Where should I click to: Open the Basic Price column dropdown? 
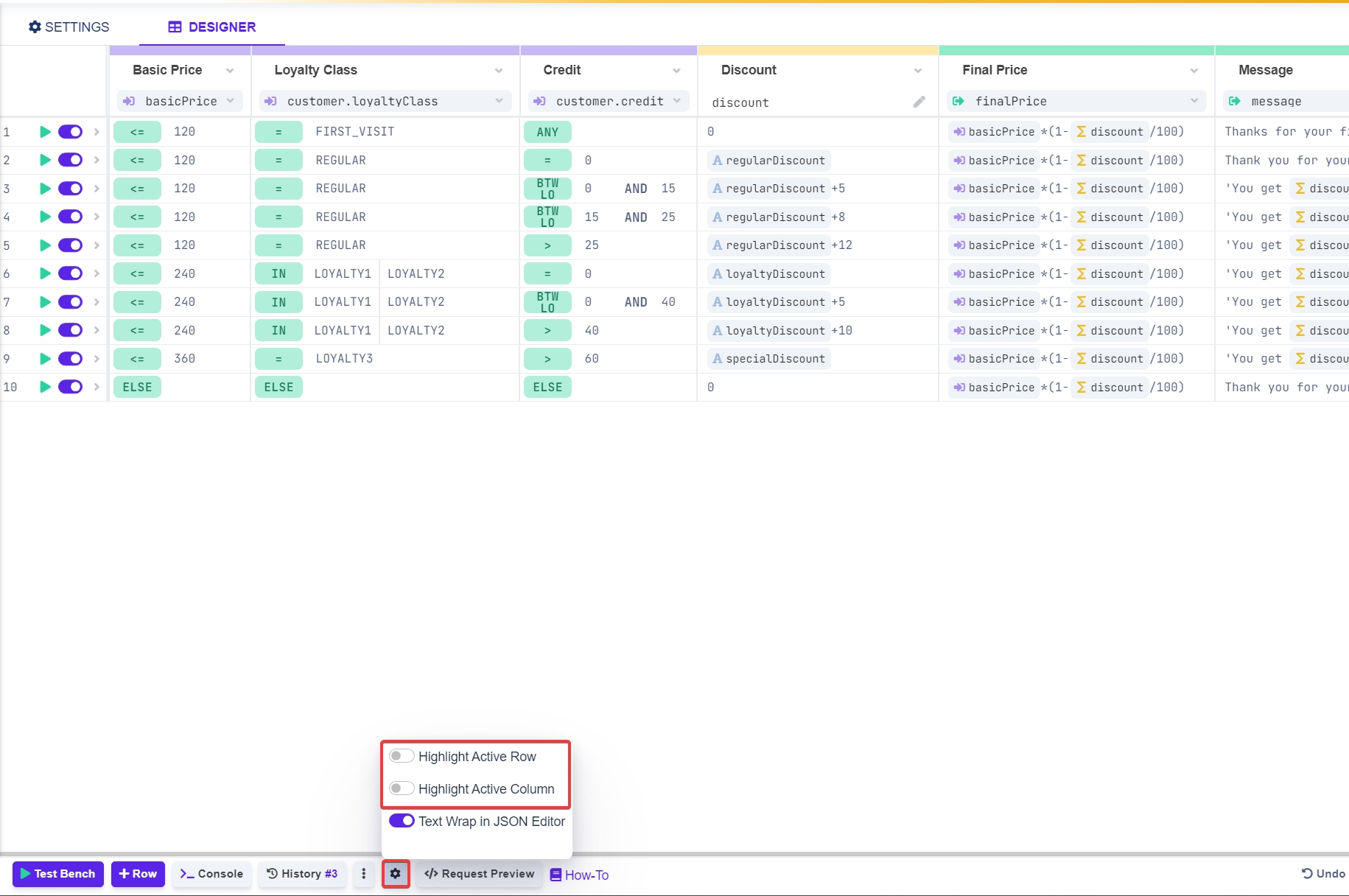point(230,71)
